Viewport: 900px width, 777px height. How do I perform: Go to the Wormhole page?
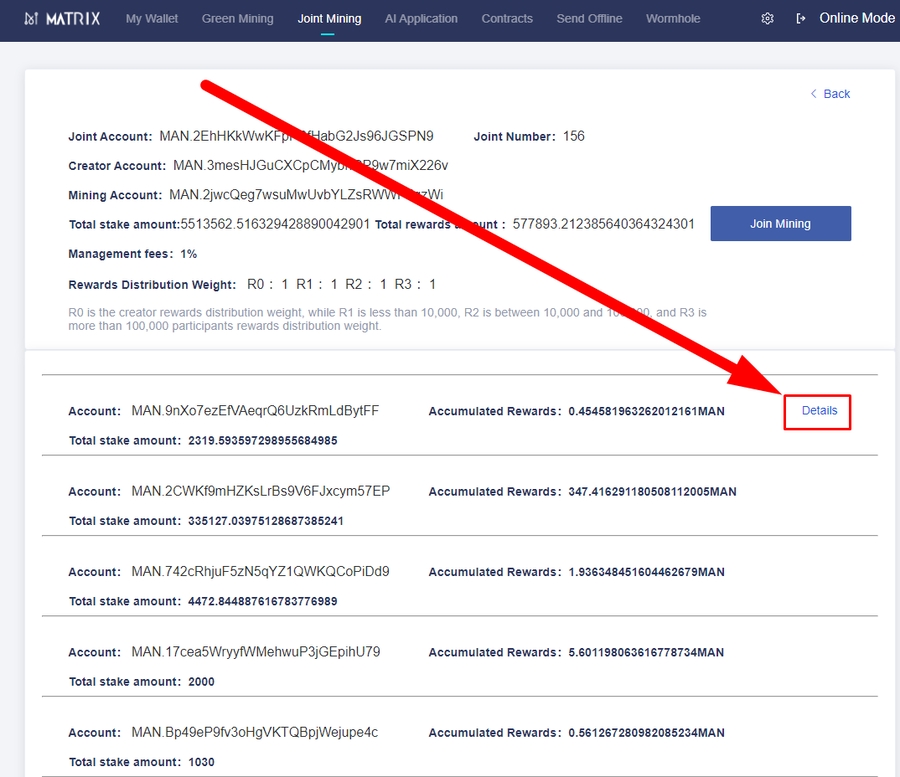pos(673,18)
